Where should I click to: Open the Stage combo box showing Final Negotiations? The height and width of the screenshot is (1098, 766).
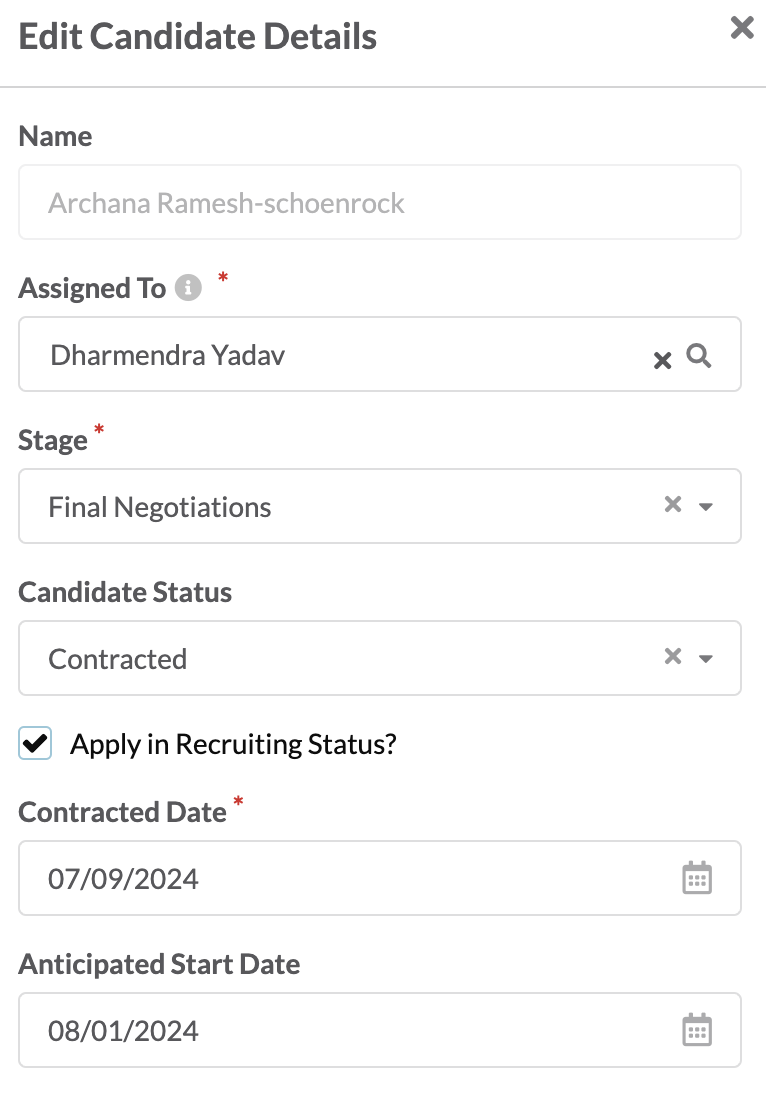379,506
